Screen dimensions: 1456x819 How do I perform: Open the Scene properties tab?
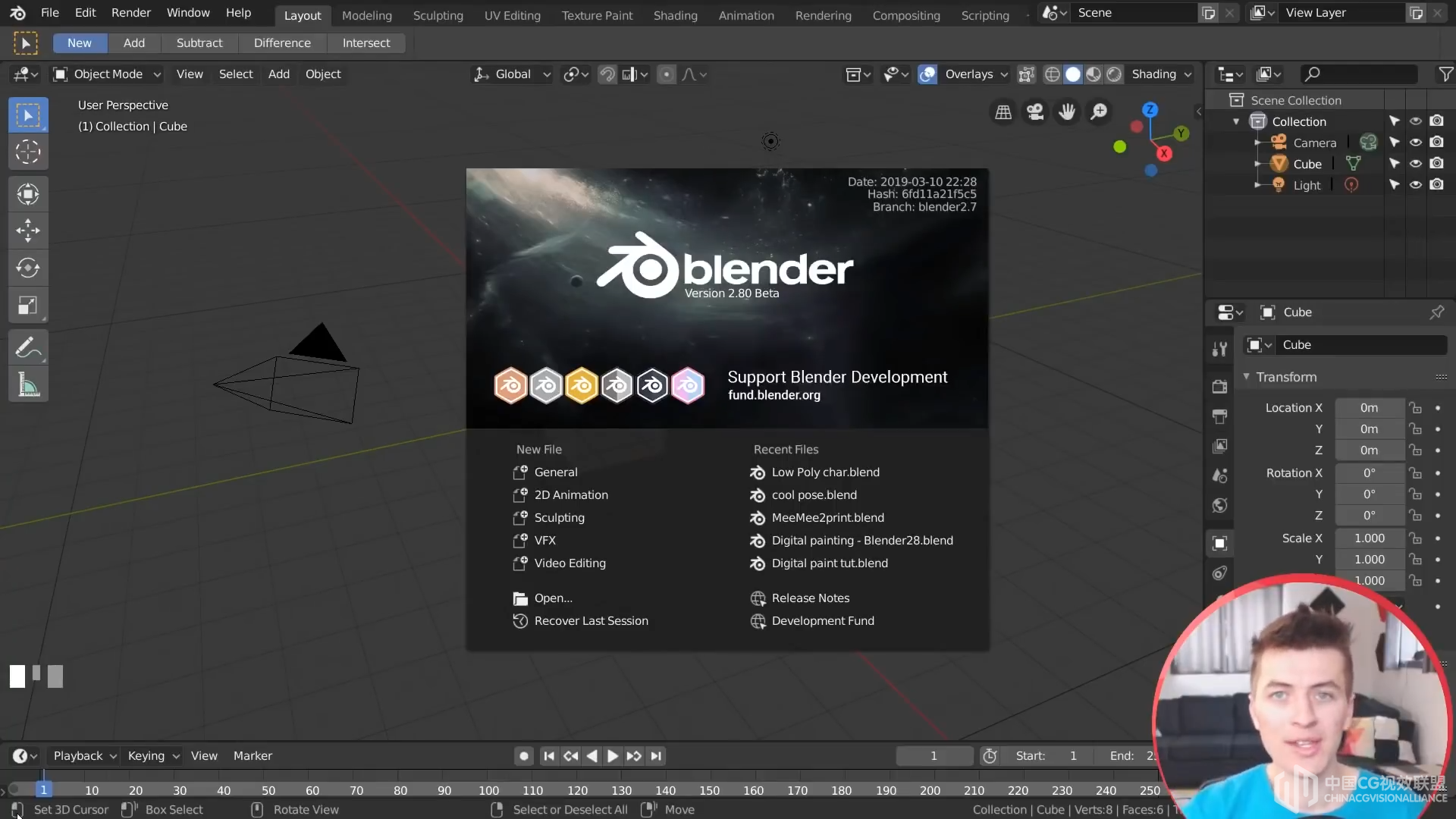1219,475
